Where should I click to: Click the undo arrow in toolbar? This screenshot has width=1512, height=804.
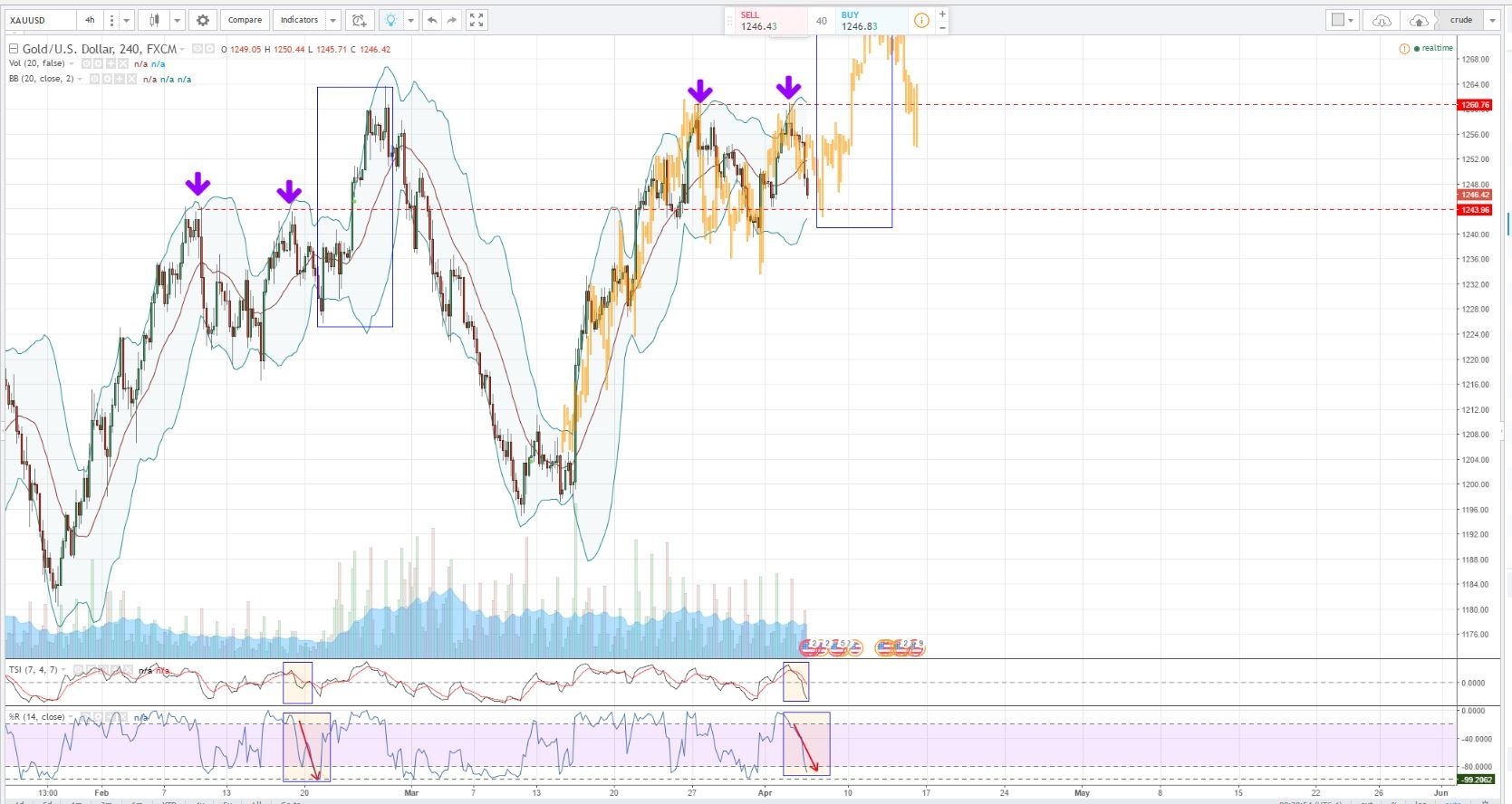[432, 20]
